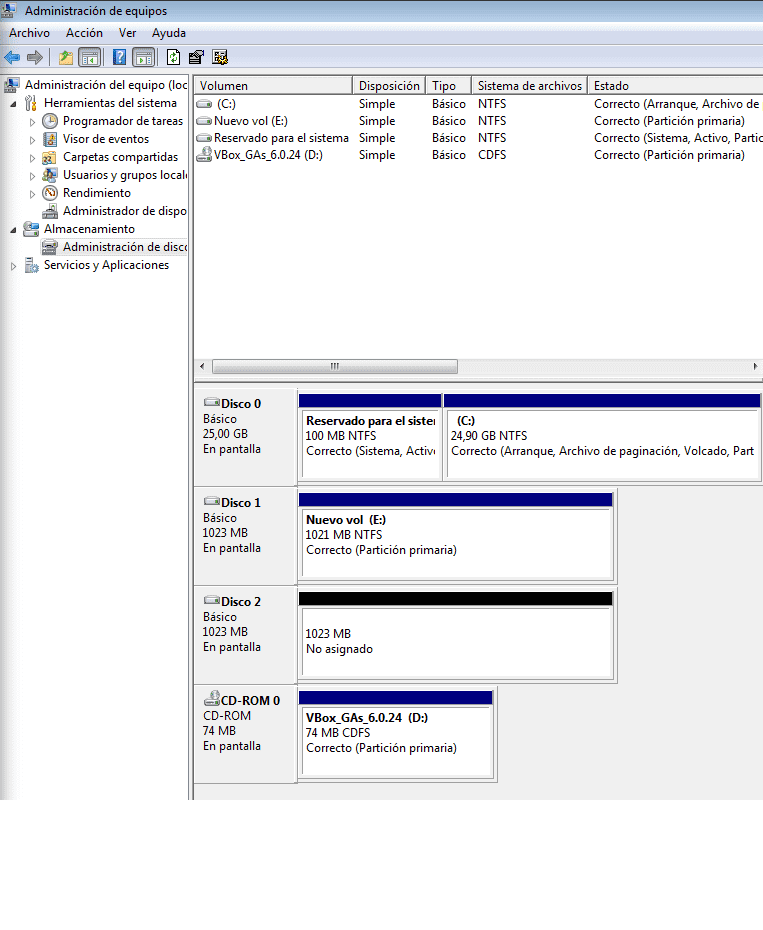This screenshot has height=930, width=763.
Task: Expand Servicios y Aplicaciones tree node
Action: tap(13, 266)
